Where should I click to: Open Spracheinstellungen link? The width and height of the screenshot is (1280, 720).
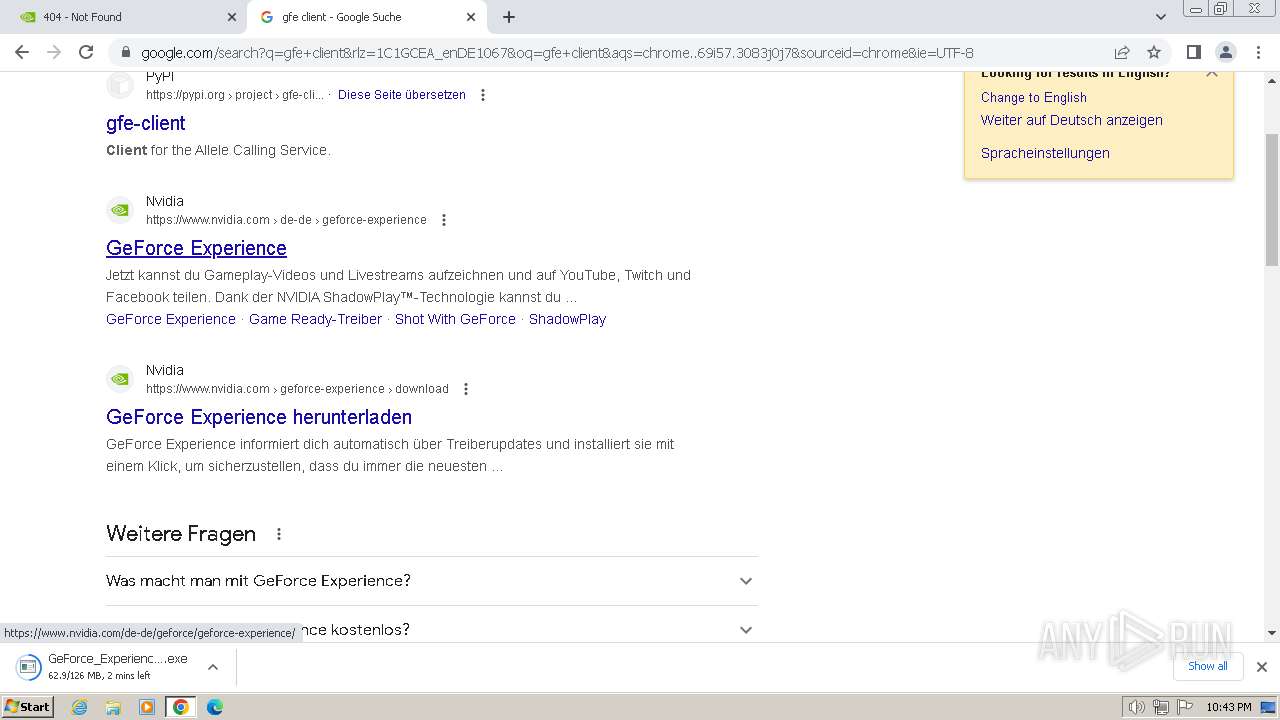point(1045,153)
